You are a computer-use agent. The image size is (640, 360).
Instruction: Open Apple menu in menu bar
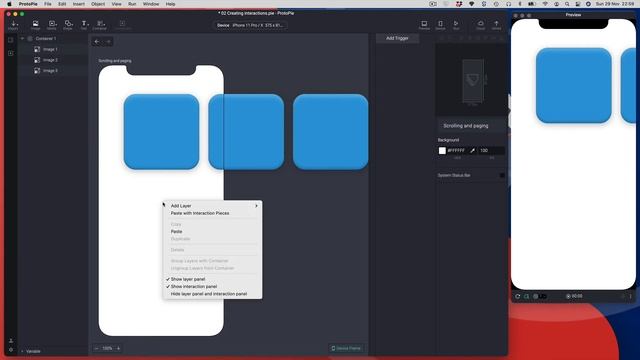point(9,4)
